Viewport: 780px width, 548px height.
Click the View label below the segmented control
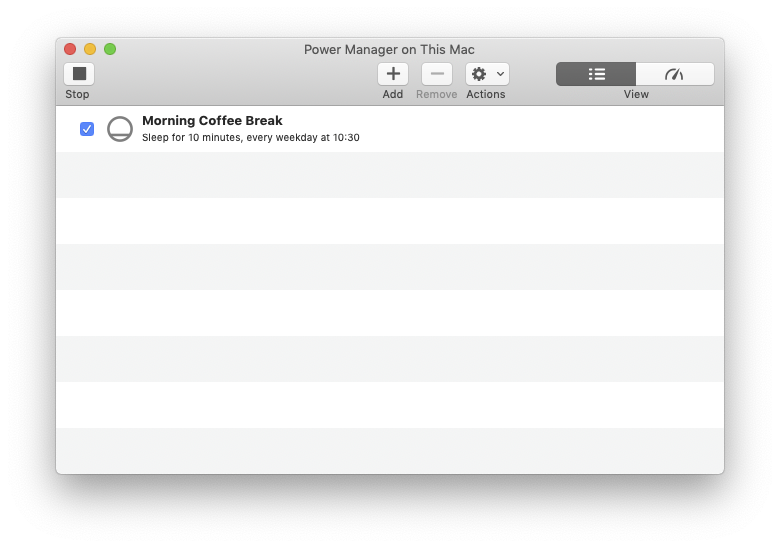pyautogui.click(x=636, y=95)
